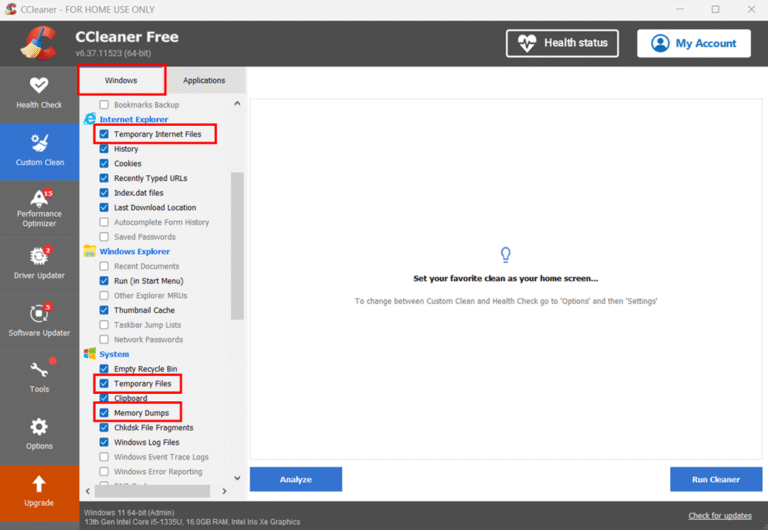Click Windows 11 64-bit status text
Screen dimensions: 768x530
click(129, 512)
